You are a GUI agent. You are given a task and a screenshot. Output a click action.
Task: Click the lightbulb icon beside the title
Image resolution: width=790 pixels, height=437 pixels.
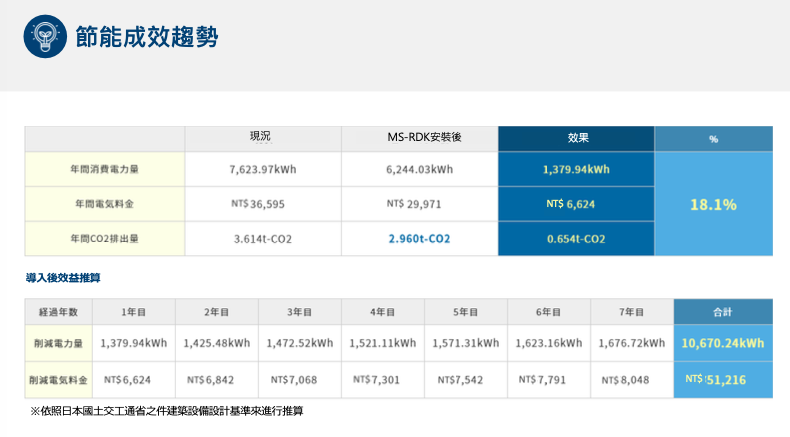coord(44,37)
